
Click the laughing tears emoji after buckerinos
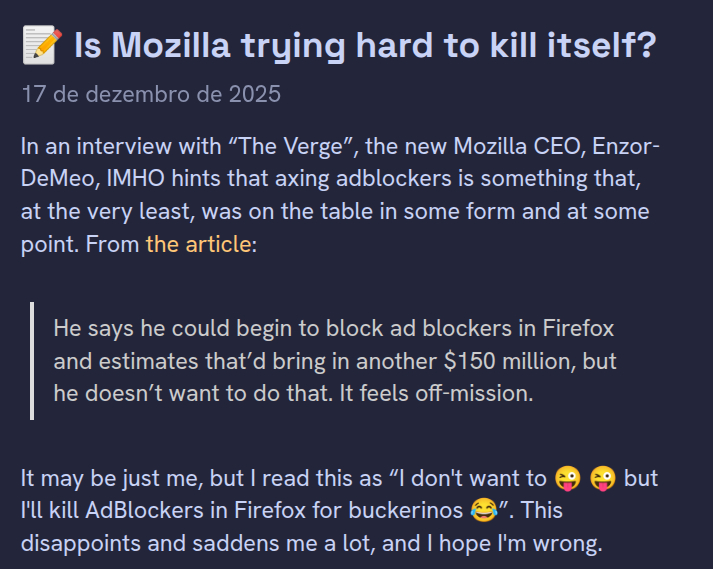[x=484, y=511]
